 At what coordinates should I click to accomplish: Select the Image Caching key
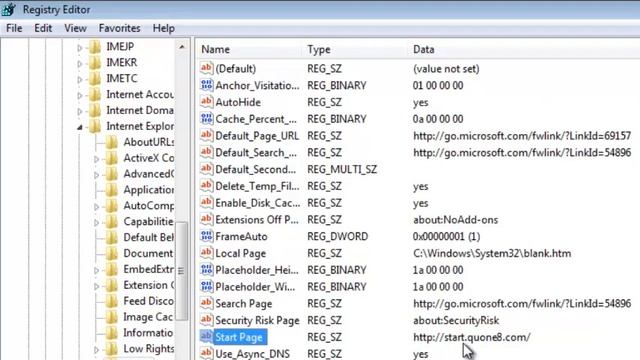[x=149, y=317]
